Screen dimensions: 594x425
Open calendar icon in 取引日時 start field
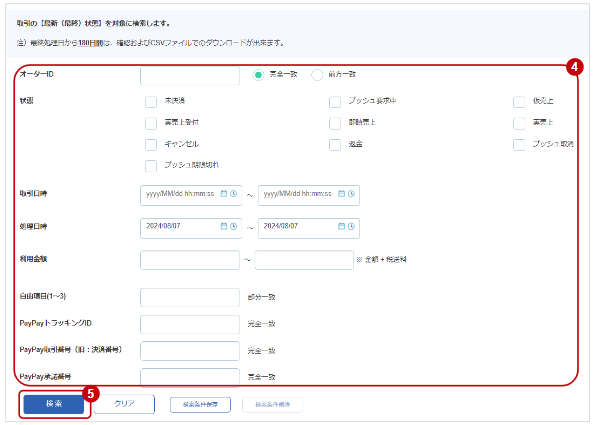pyautogui.click(x=224, y=194)
